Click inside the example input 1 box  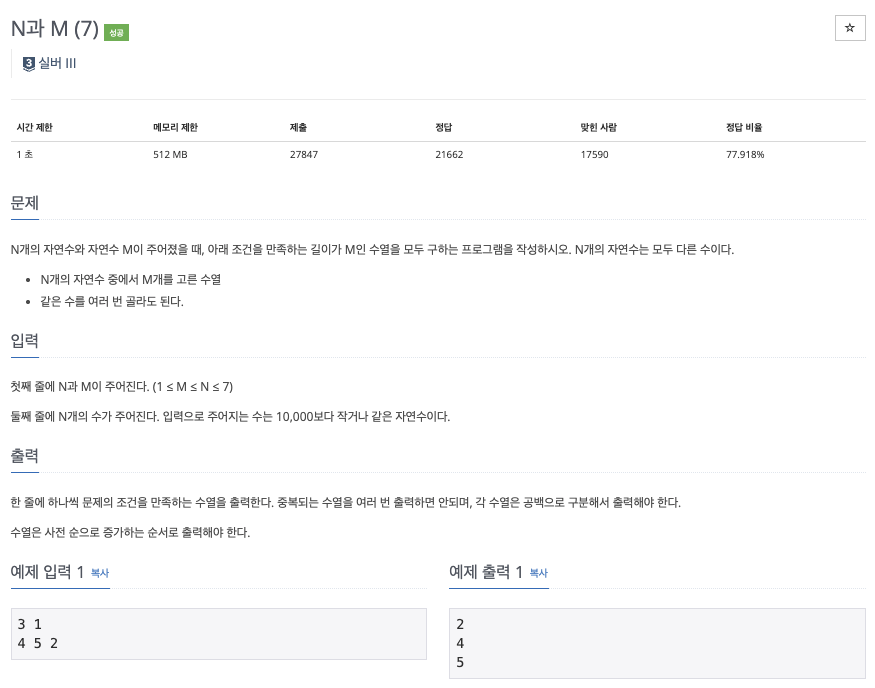click(x=219, y=634)
